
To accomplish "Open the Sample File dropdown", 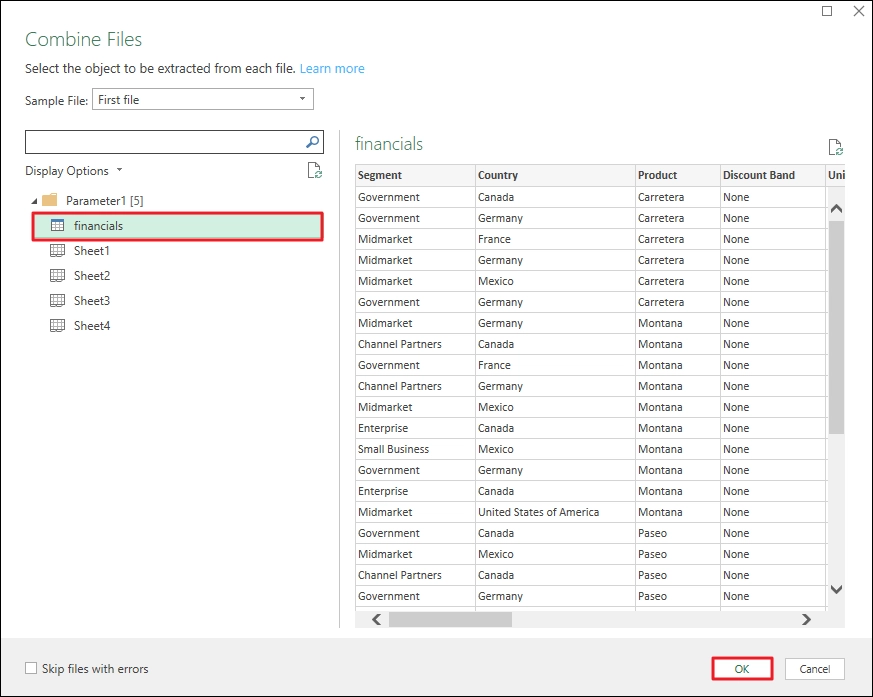I will pos(301,99).
